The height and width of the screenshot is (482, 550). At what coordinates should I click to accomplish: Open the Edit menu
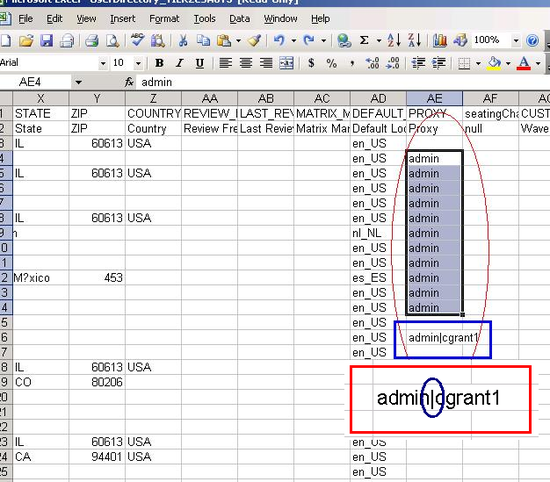click(54, 19)
